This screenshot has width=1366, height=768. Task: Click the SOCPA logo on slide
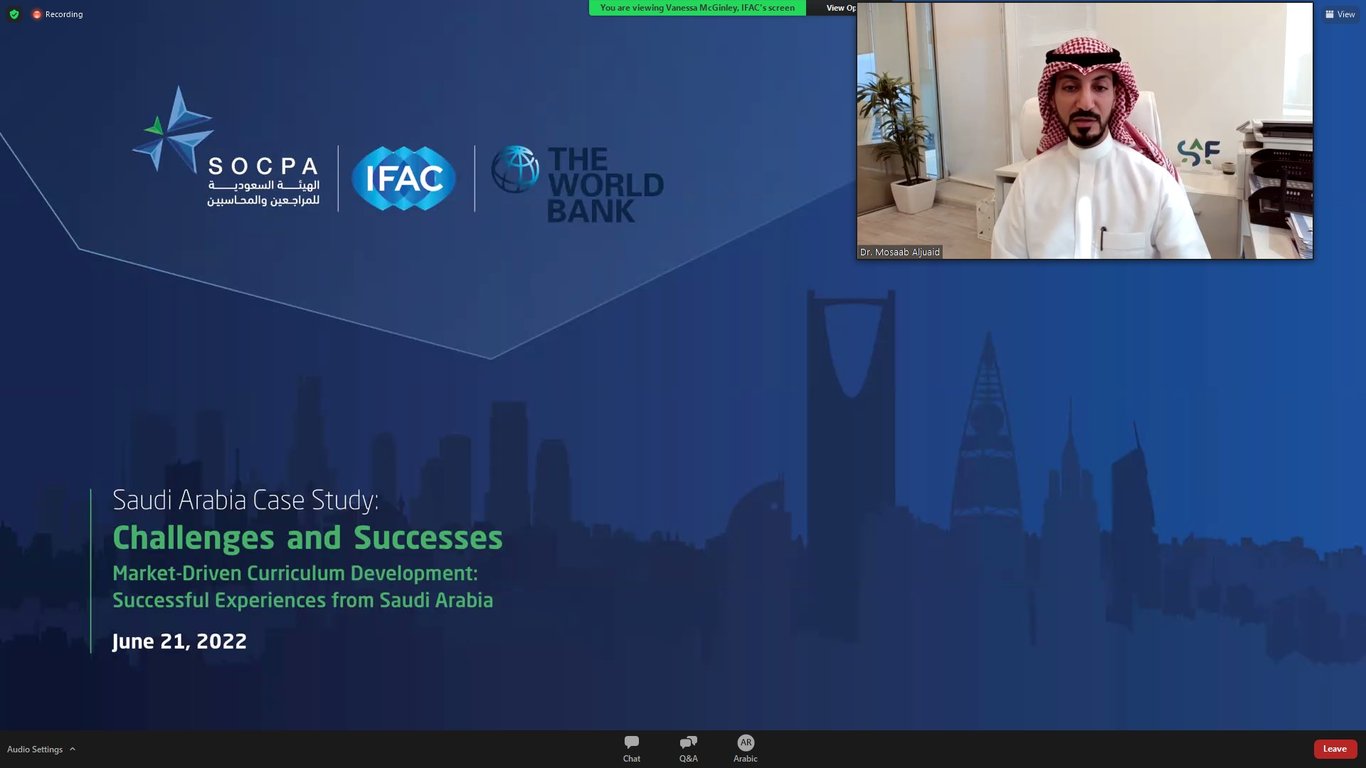(226, 148)
